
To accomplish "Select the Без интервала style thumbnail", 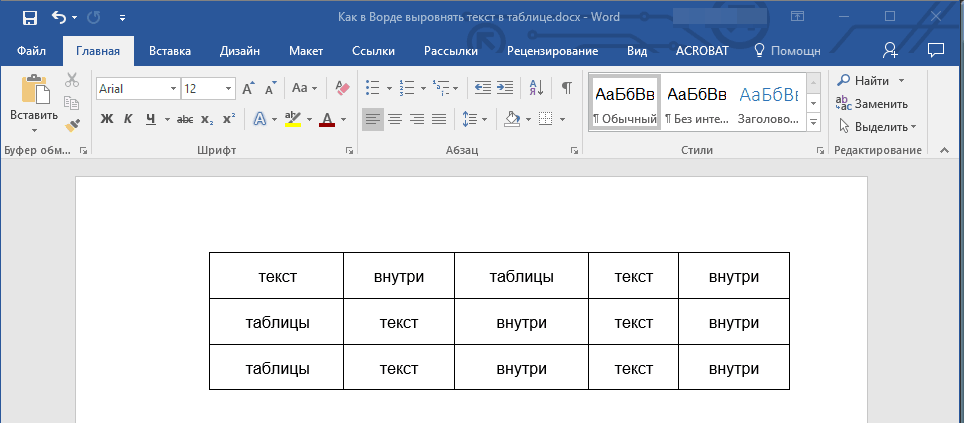I will pos(696,102).
